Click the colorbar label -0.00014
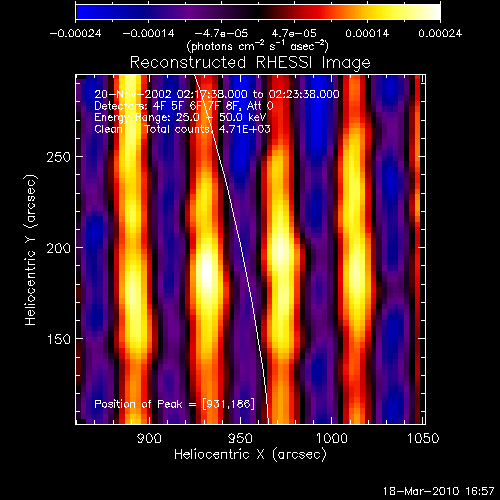 [148, 33]
